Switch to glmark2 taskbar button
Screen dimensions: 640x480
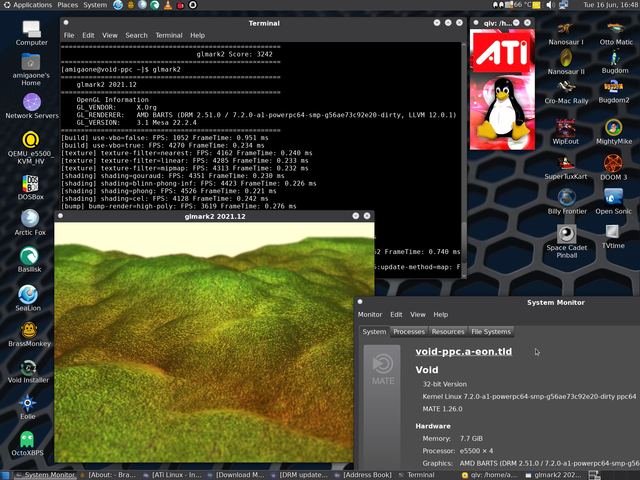coord(554,475)
